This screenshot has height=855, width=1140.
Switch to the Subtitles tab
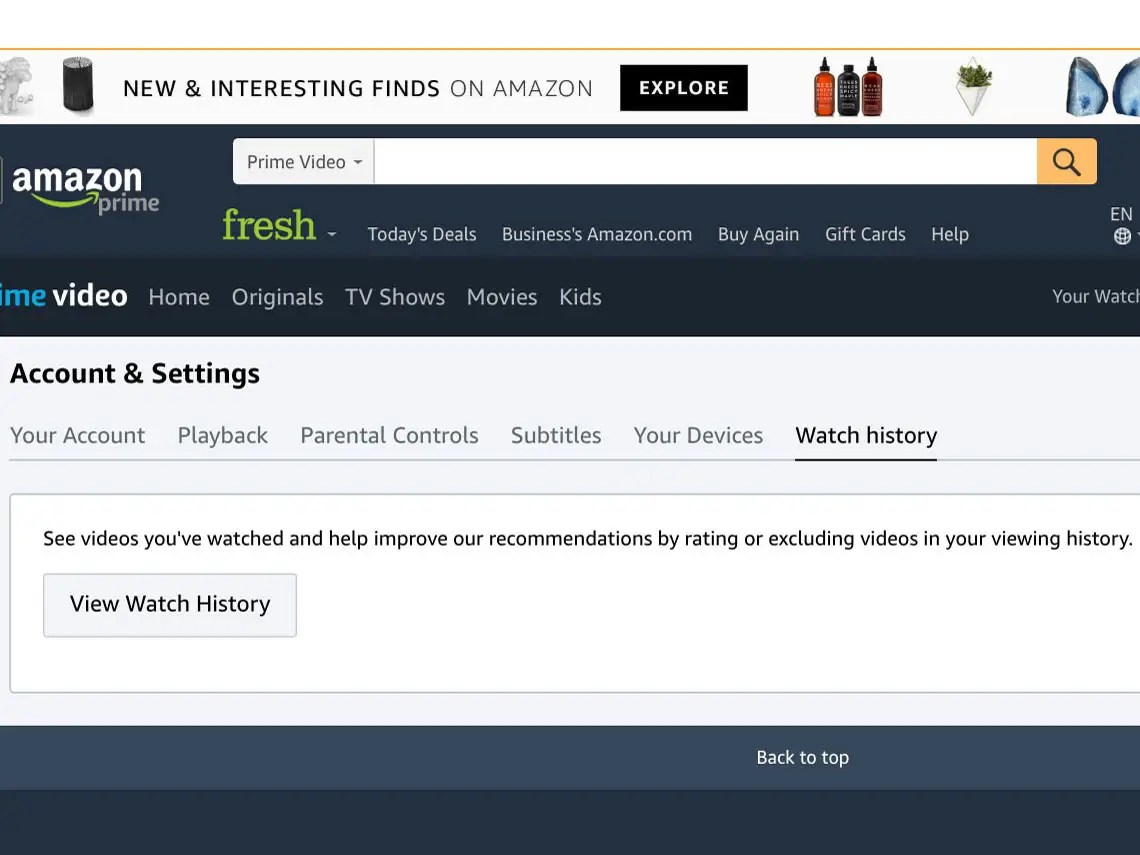tap(556, 435)
